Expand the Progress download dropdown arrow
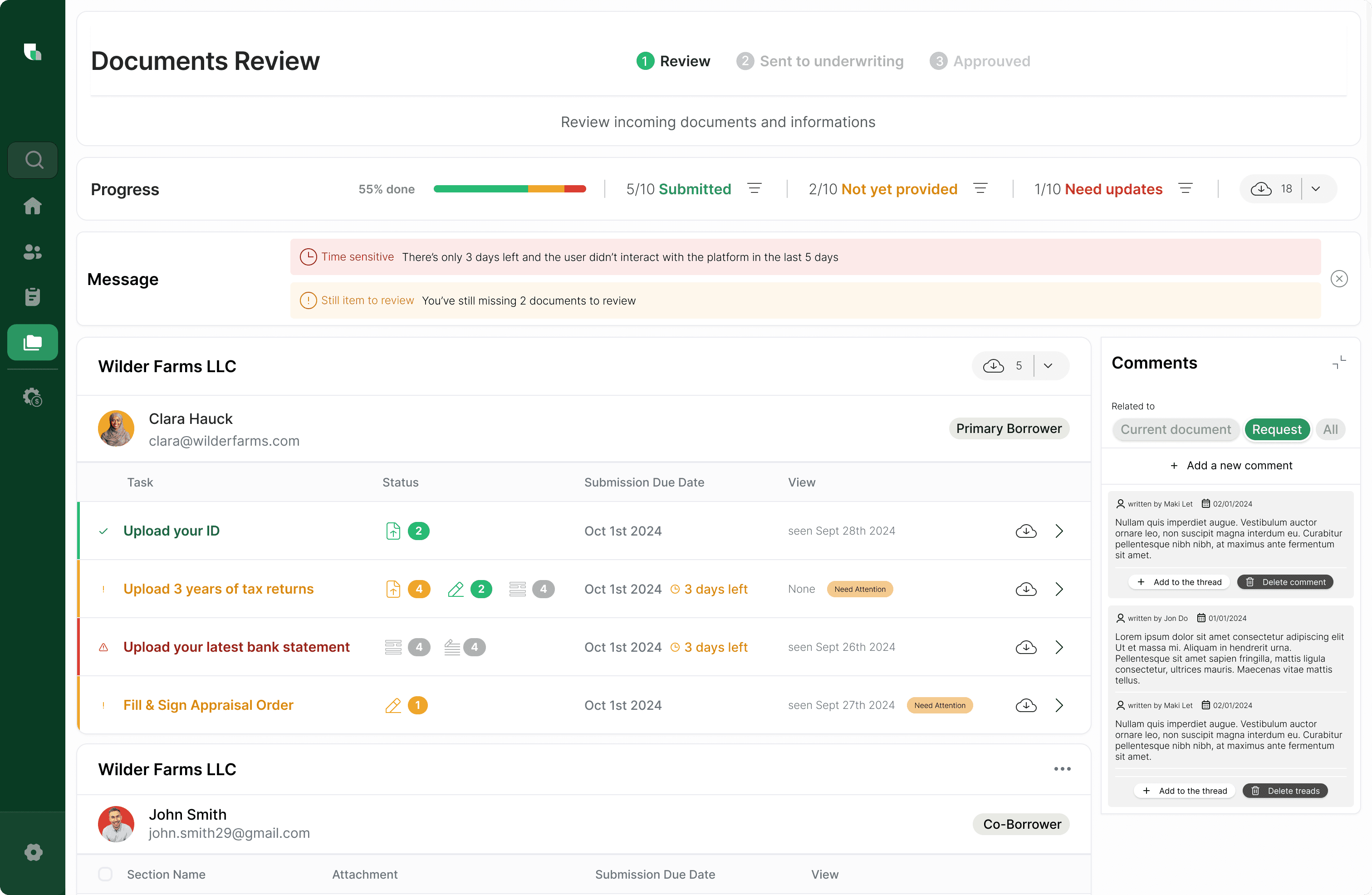 1316,189
